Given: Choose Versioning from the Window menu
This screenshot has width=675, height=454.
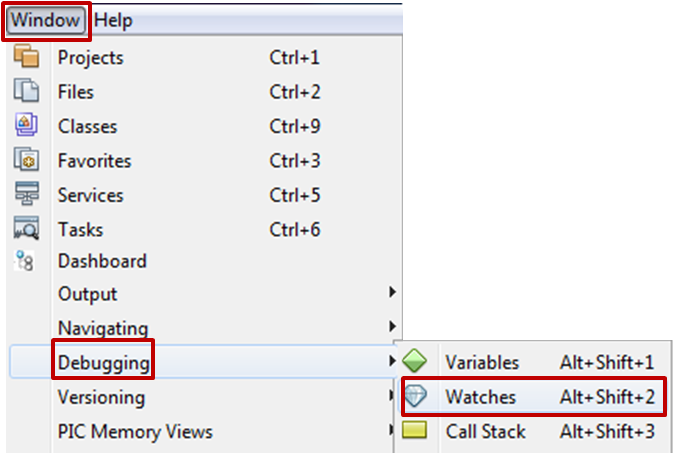Looking at the screenshot, I should pyautogui.click(x=101, y=397).
